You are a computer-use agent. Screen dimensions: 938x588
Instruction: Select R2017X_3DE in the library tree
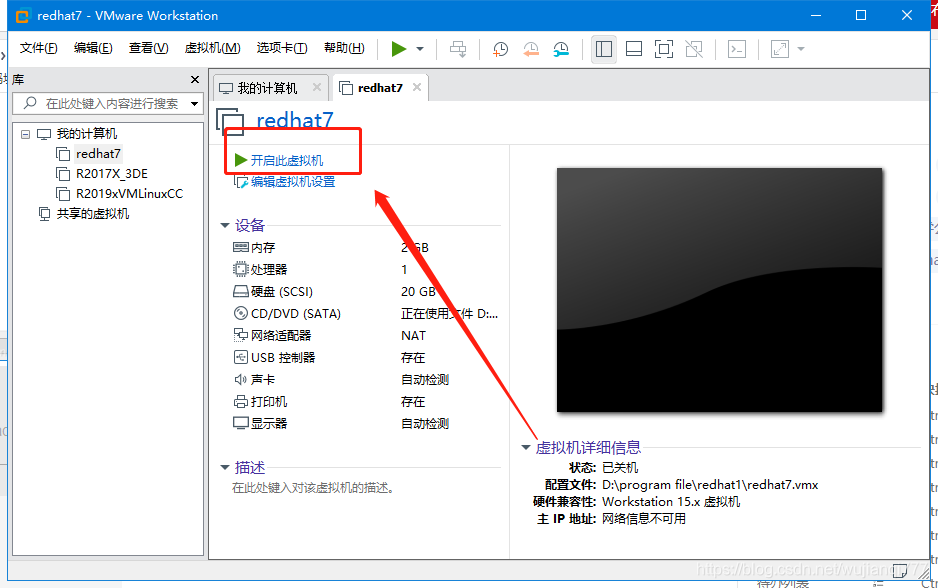coord(111,174)
